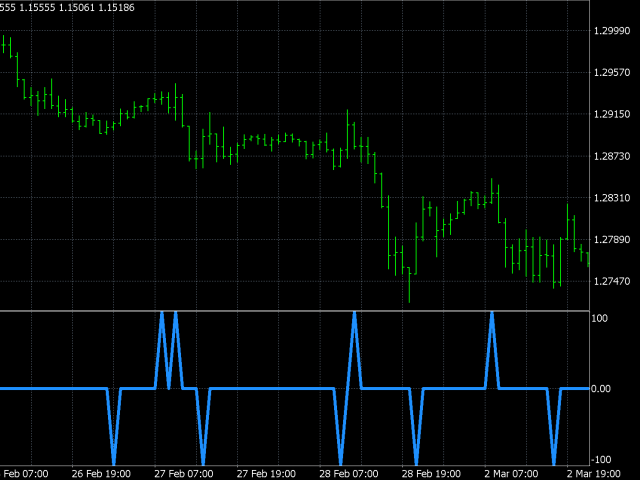Click the 27 Feb 19:00 time axis label
This screenshot has height=480, width=640.
266,474
